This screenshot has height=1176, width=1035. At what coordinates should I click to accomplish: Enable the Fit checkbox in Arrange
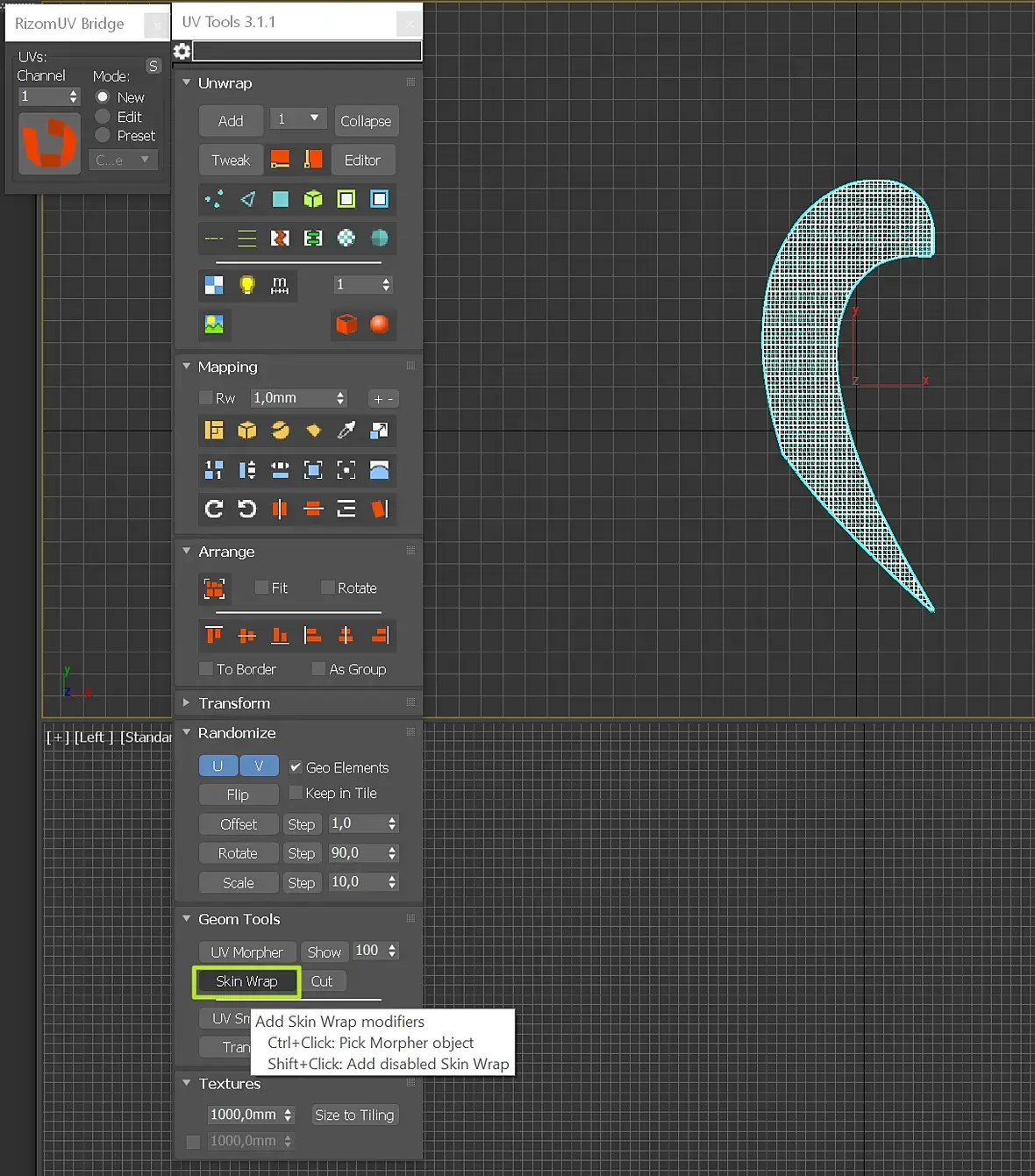(261, 588)
